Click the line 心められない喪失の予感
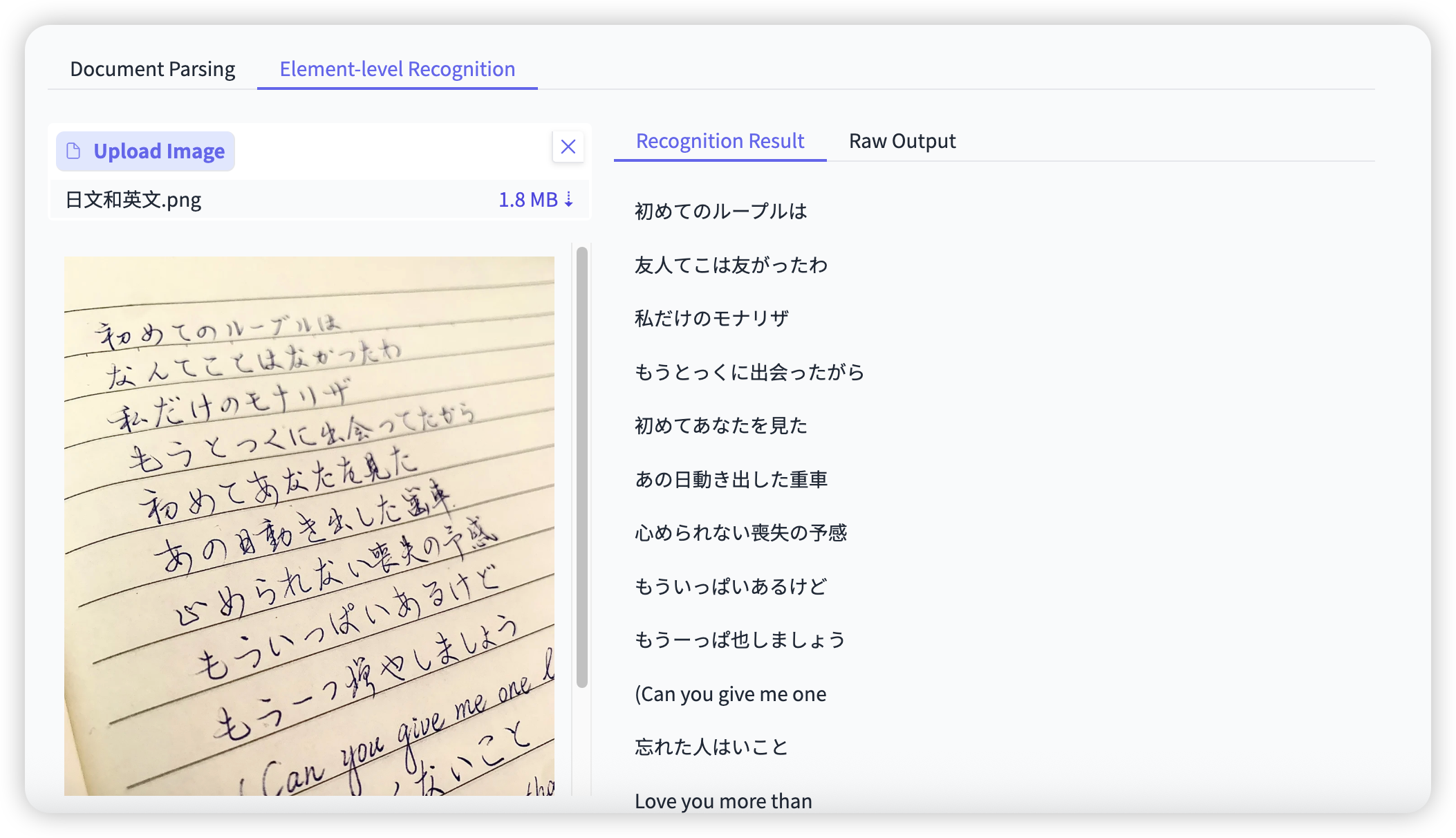1456x838 pixels. [x=740, y=533]
